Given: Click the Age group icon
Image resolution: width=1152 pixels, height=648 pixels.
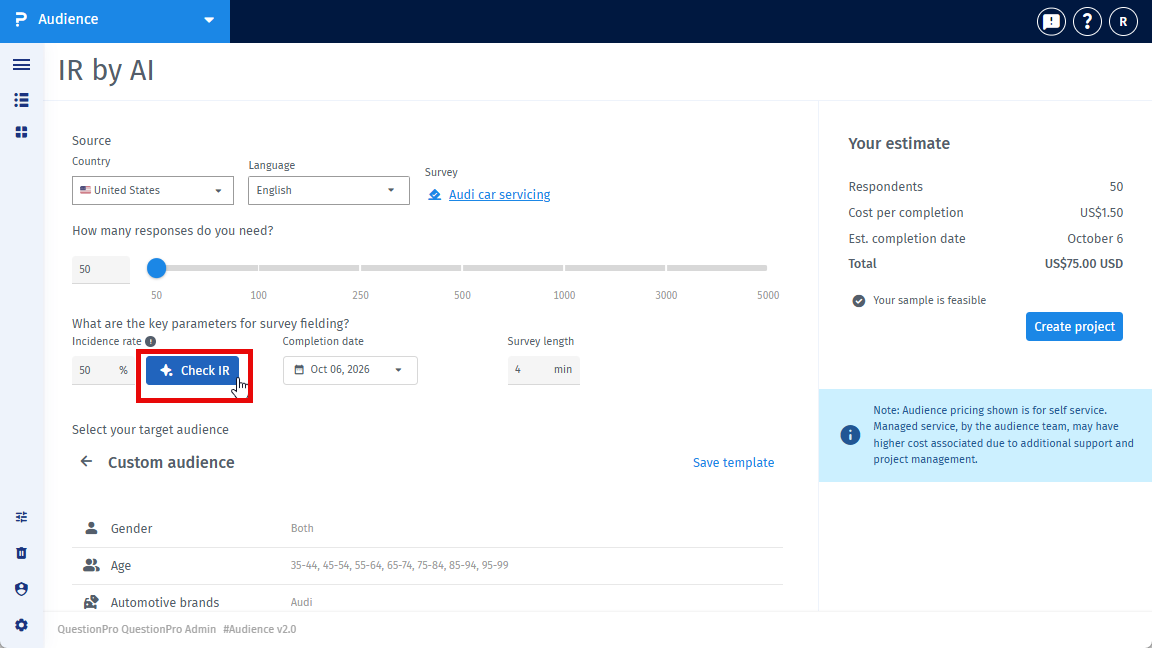Looking at the screenshot, I should point(91,565).
